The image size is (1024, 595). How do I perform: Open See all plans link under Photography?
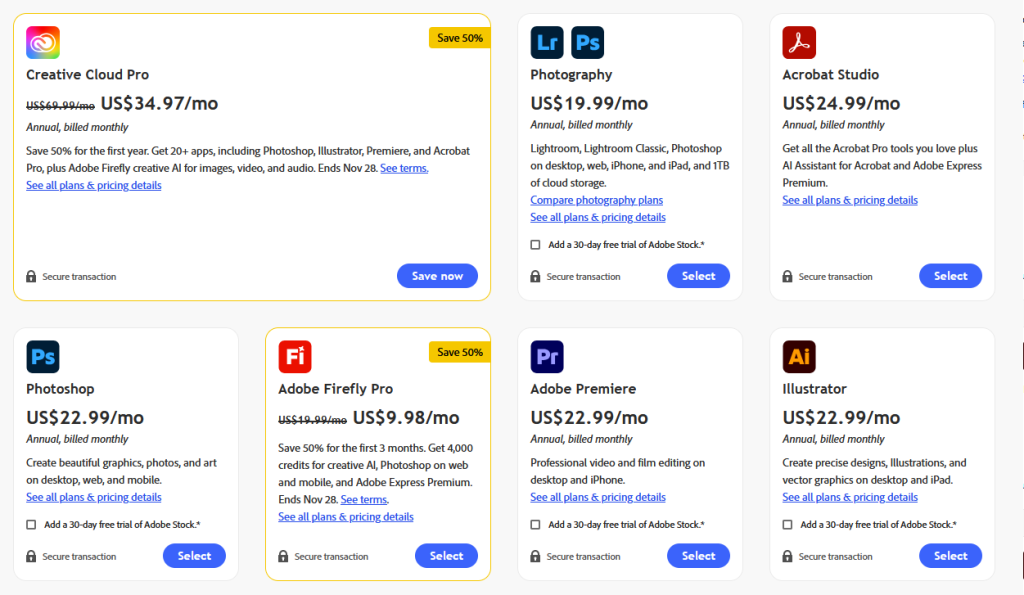(598, 217)
